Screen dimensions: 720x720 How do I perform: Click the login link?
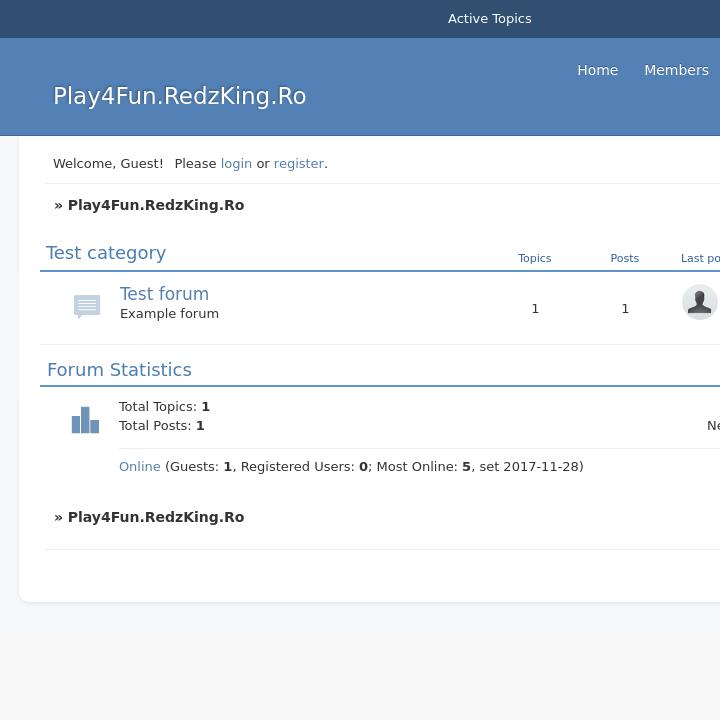click(x=236, y=163)
